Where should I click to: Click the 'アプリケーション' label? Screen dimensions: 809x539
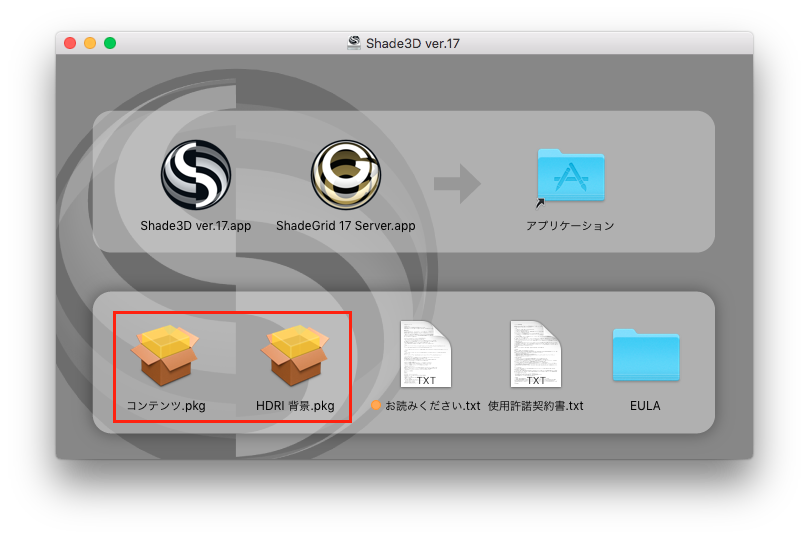570,226
